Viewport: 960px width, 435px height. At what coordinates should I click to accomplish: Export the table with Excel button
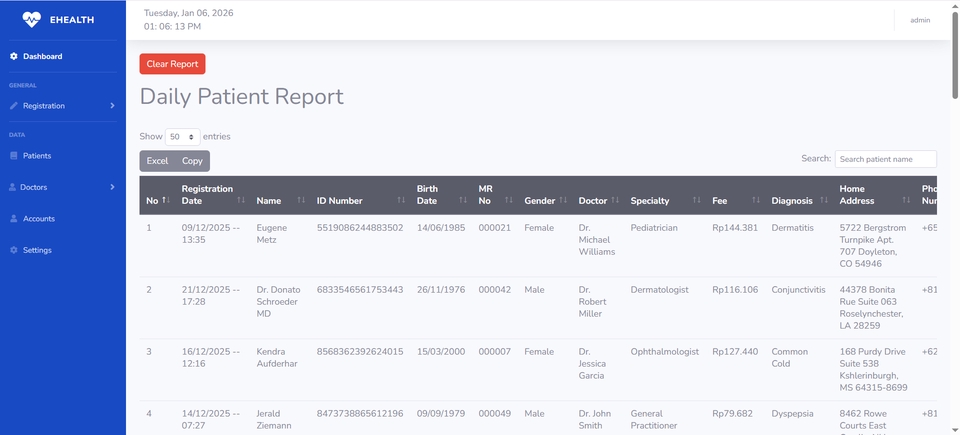[157, 161]
